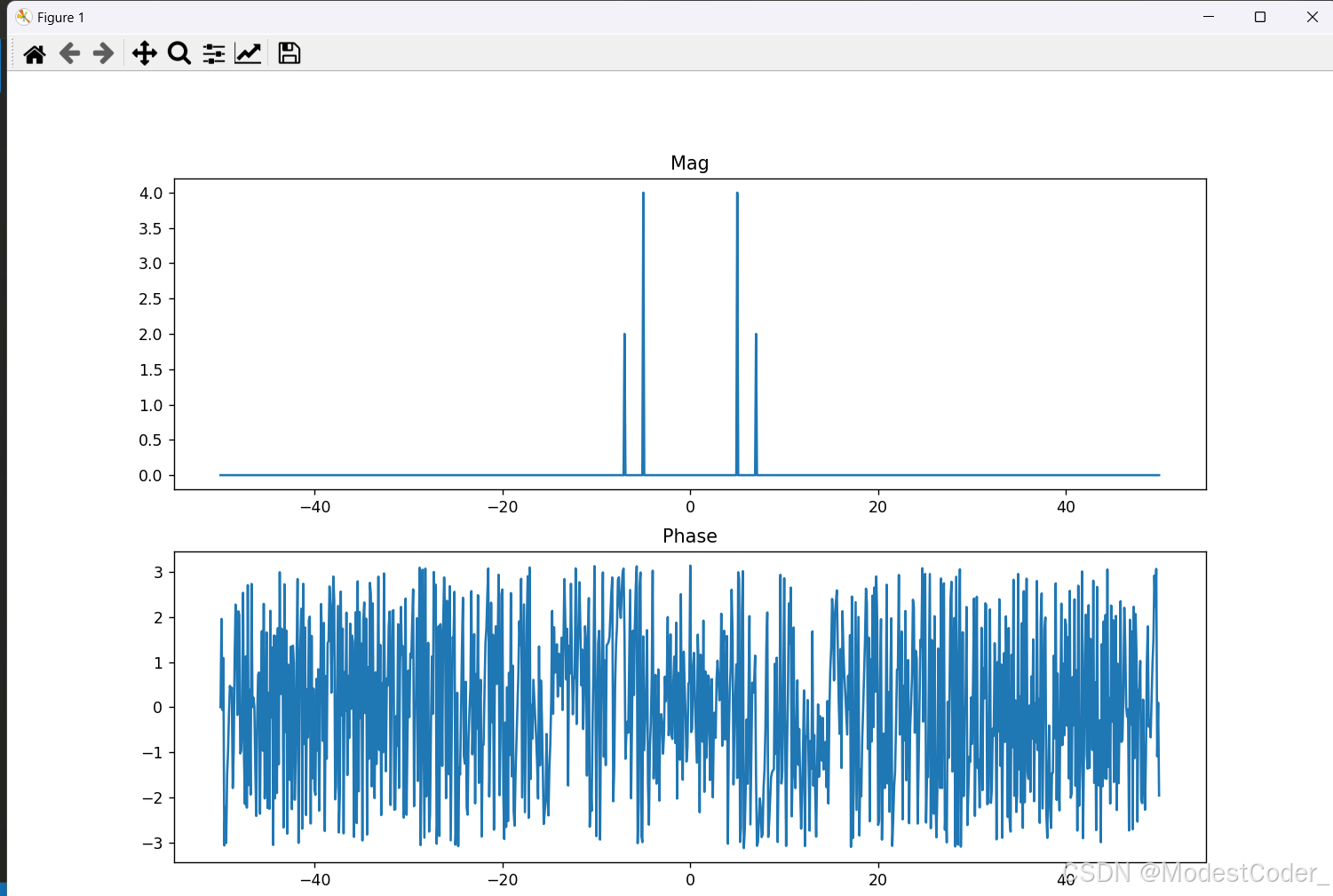The image size is (1333, 896).
Task: Click the 'Phase' plot title
Action: click(690, 536)
